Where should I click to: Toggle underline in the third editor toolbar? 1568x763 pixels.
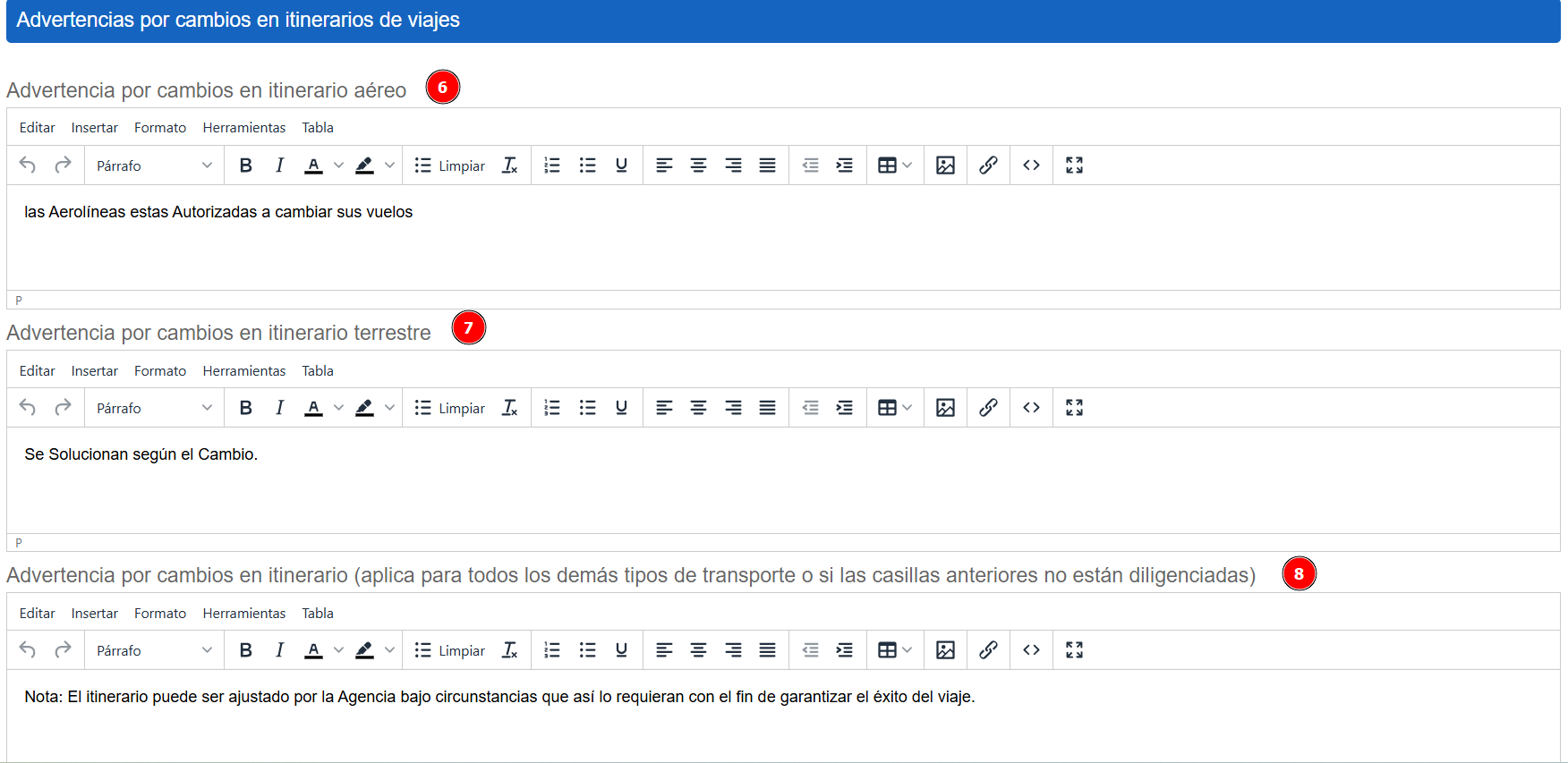click(x=621, y=650)
